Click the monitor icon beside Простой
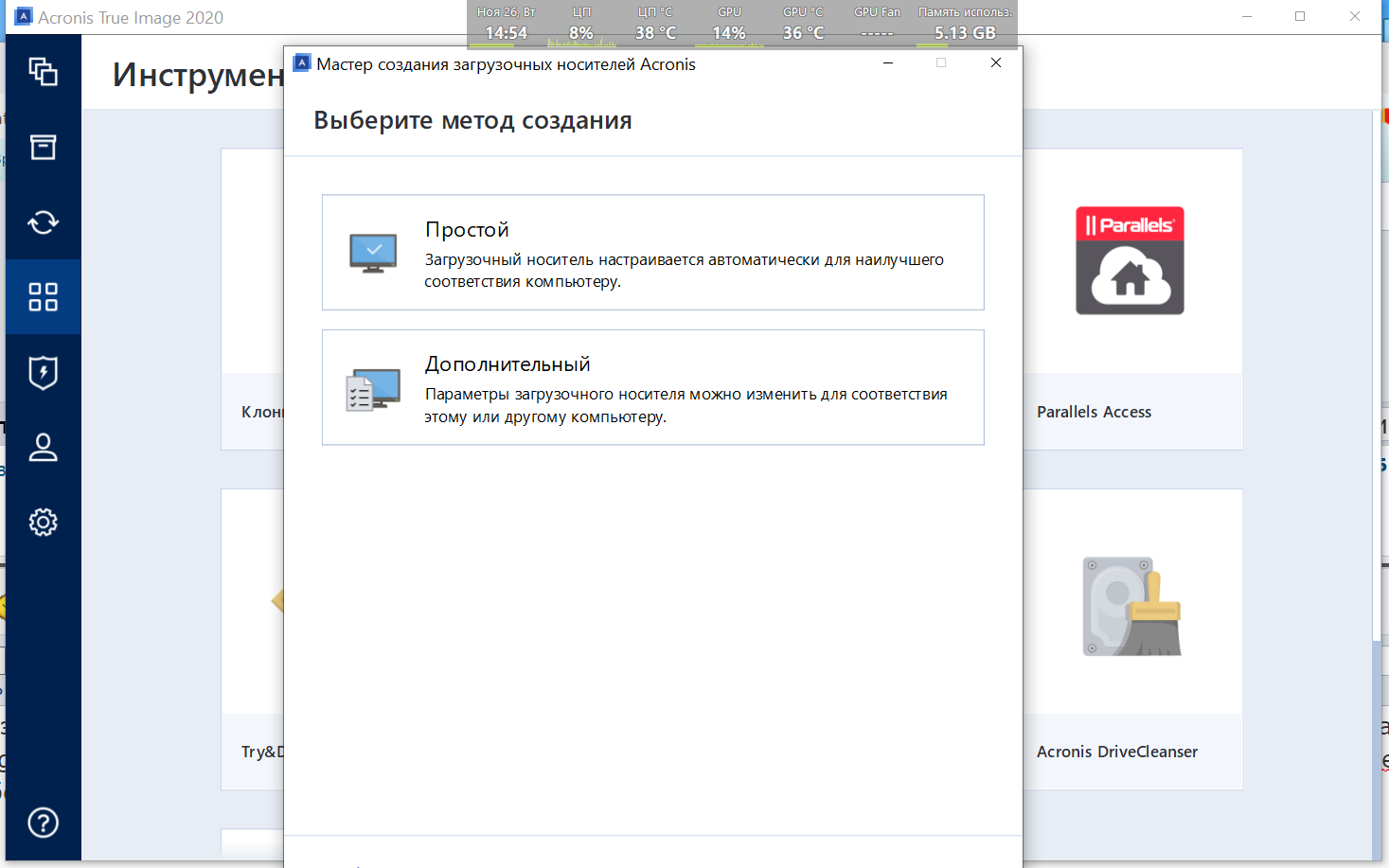This screenshot has height=868, width=1389. 373,253
